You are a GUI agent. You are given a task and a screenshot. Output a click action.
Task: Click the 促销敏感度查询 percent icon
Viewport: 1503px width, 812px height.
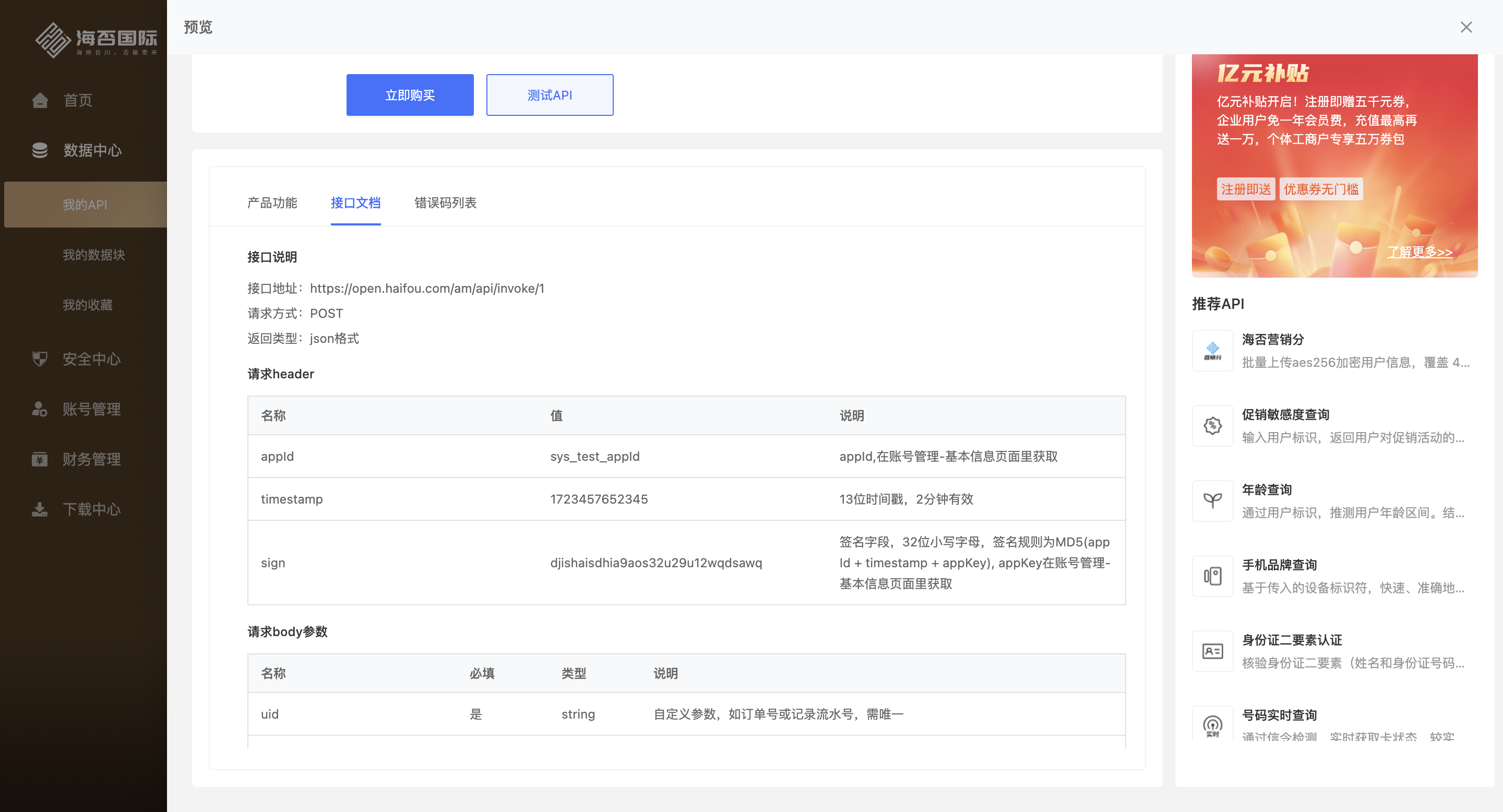(x=1212, y=426)
